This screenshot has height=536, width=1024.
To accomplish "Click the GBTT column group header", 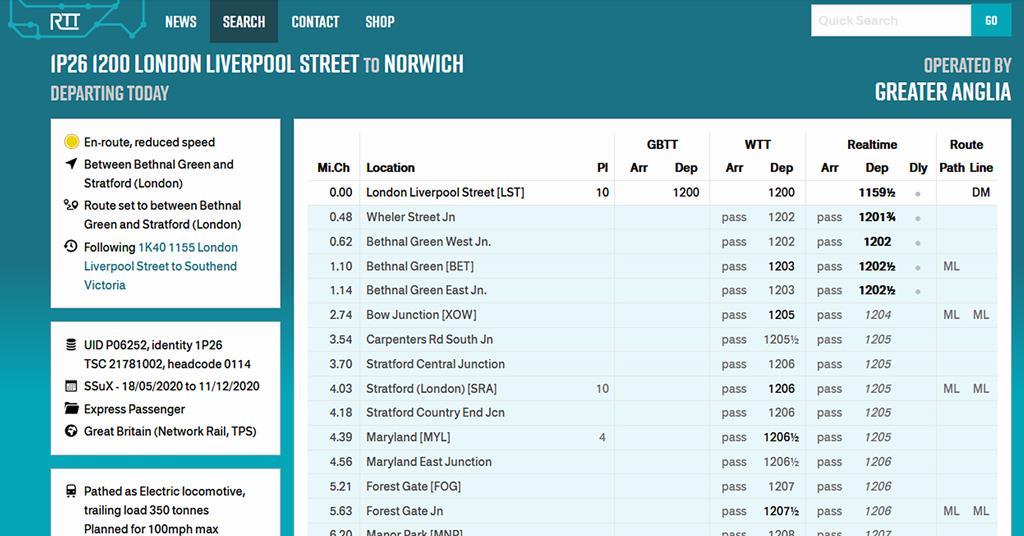I will [662, 144].
